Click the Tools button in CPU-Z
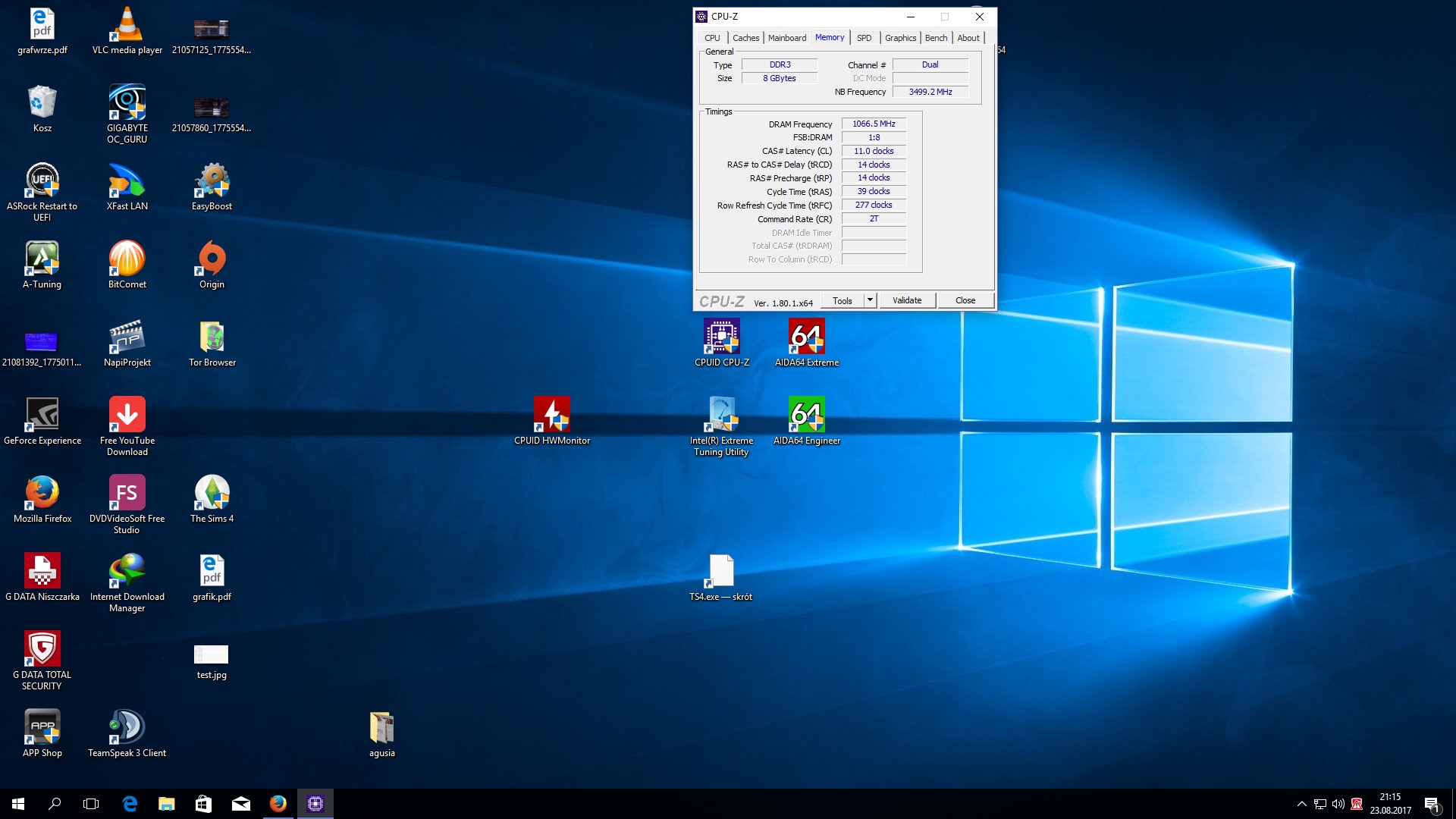 tap(842, 300)
